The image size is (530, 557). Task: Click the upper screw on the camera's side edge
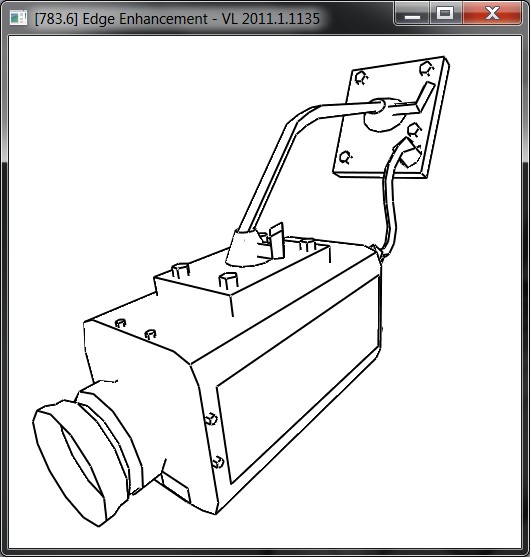pos(211,419)
